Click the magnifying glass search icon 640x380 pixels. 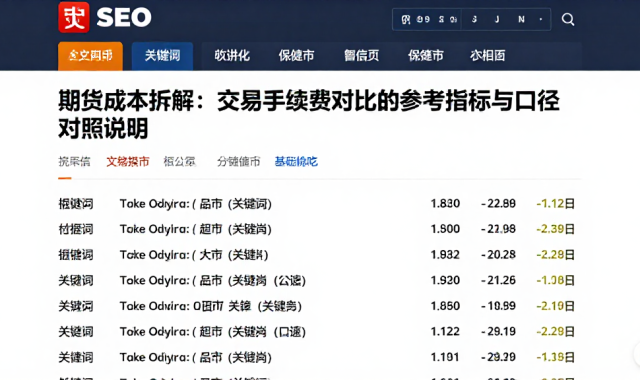568,19
